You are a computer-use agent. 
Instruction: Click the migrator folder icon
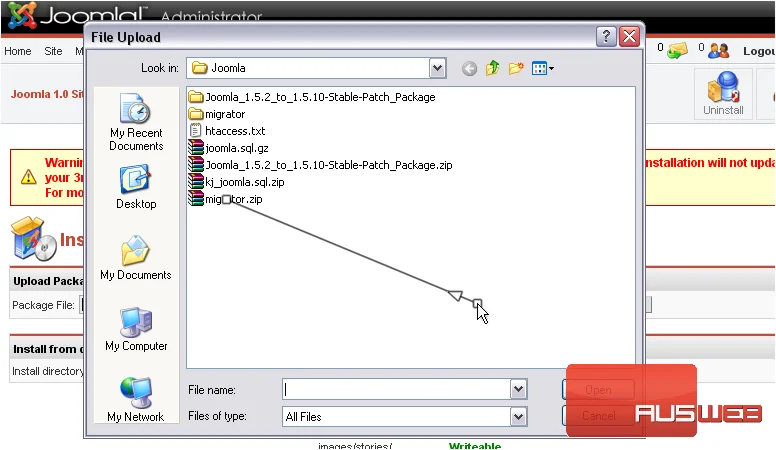[x=196, y=114]
